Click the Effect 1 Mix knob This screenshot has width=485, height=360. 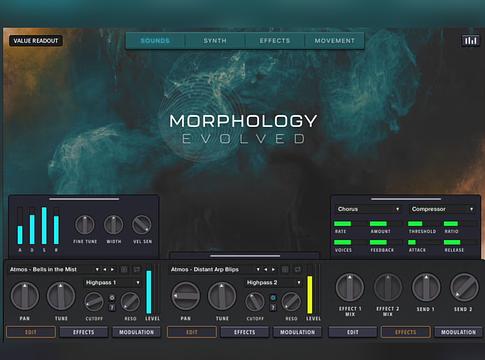350,287
